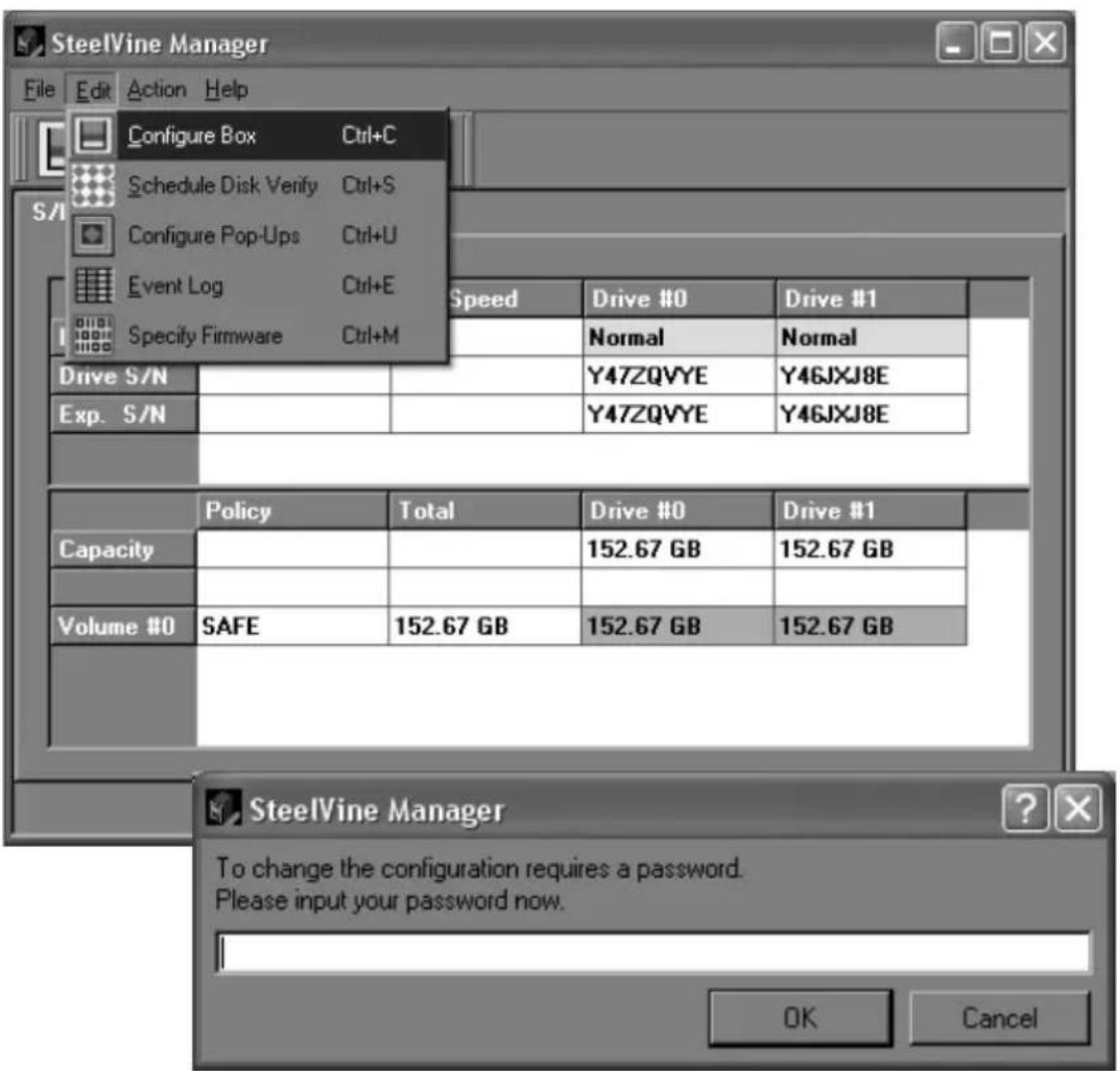Select the Capacity row header
1120x1071 pixels.
point(122,549)
